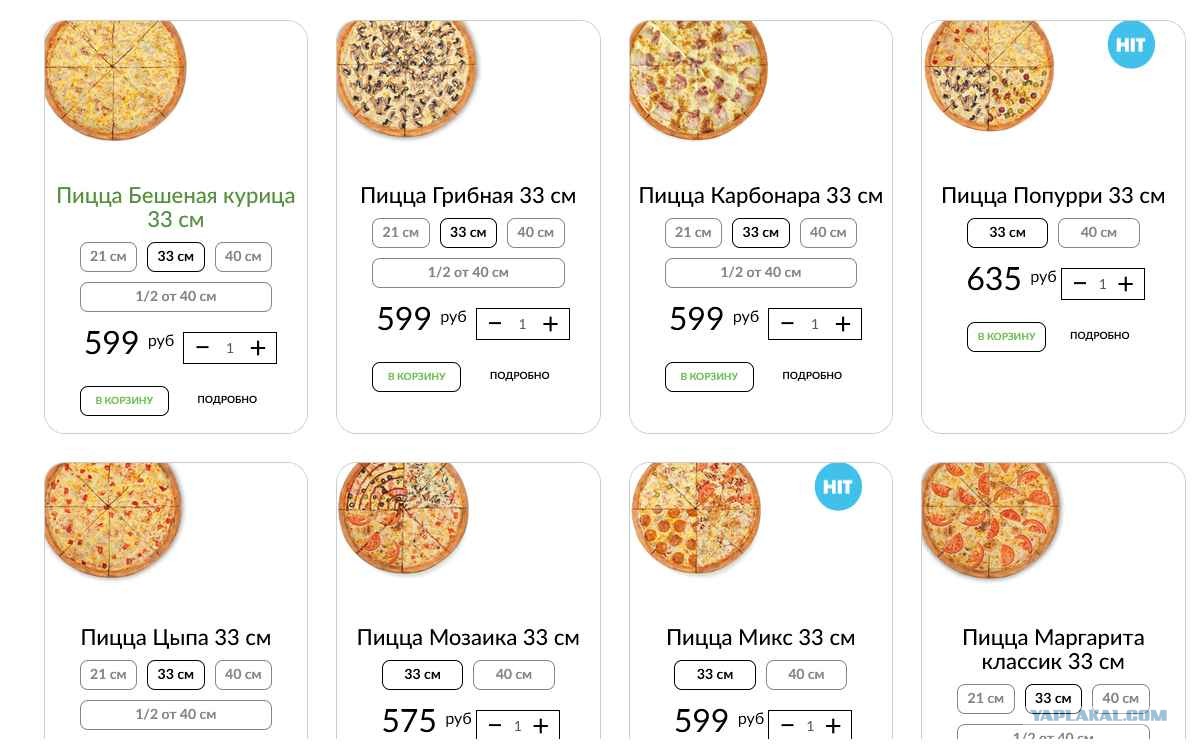
Task: Open ПОДРОБНО details for Пицца Карбонара
Action: point(812,376)
